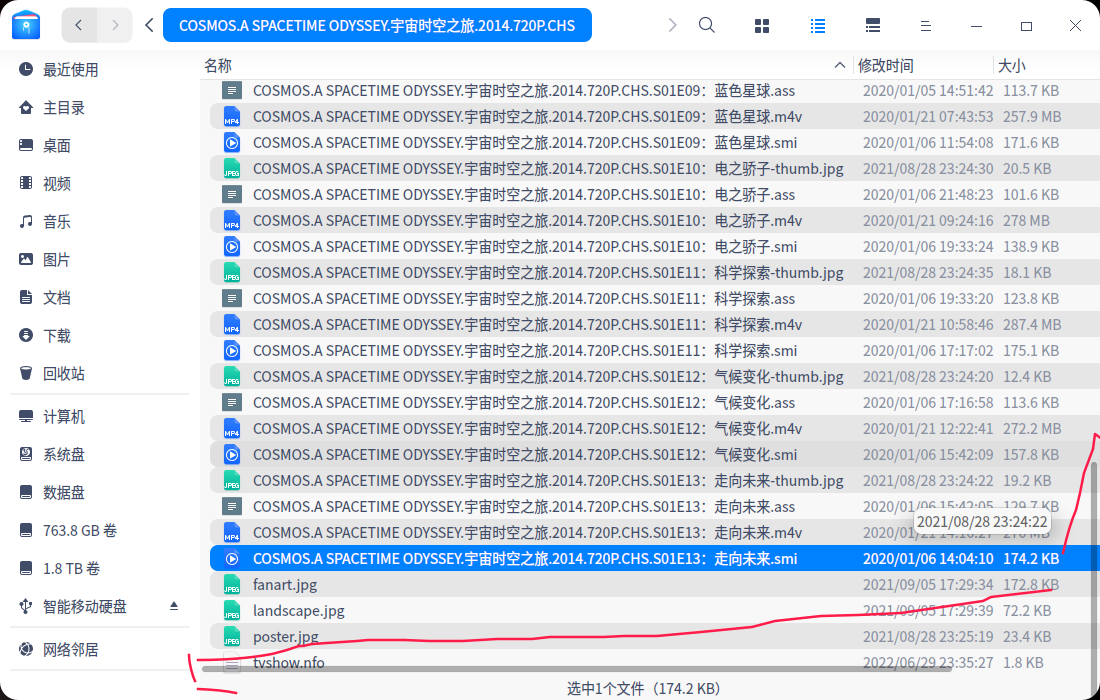Open search with the magnifier icon

tap(707, 25)
